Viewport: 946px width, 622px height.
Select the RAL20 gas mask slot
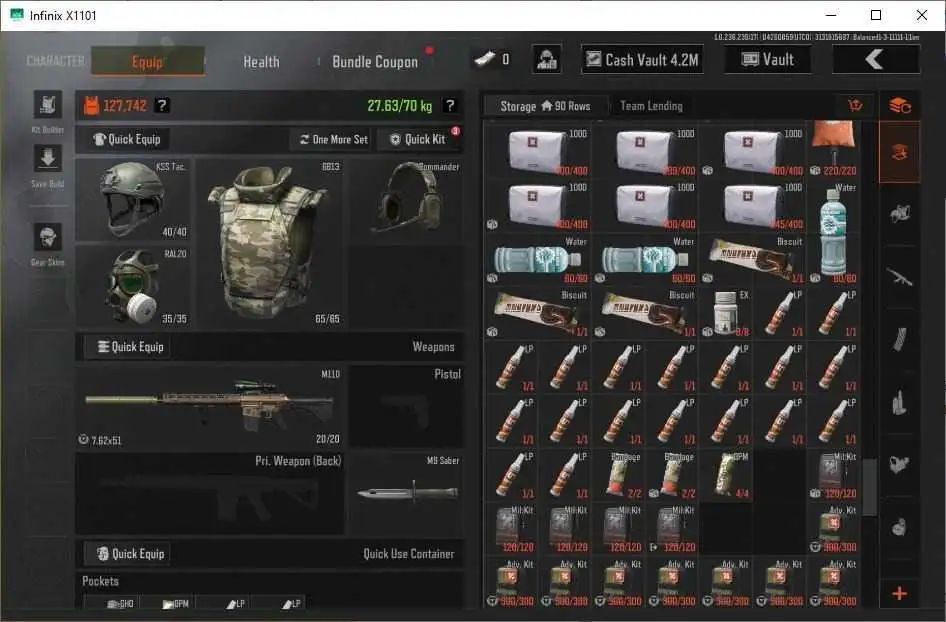(x=133, y=287)
